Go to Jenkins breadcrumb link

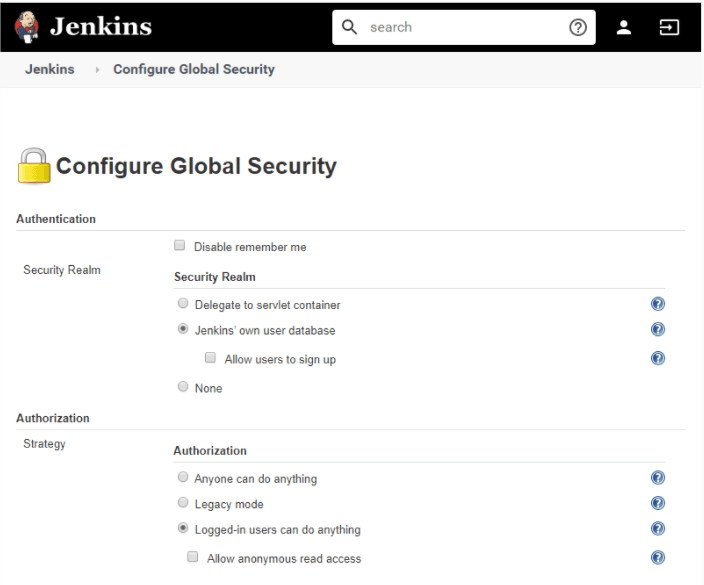tap(50, 69)
